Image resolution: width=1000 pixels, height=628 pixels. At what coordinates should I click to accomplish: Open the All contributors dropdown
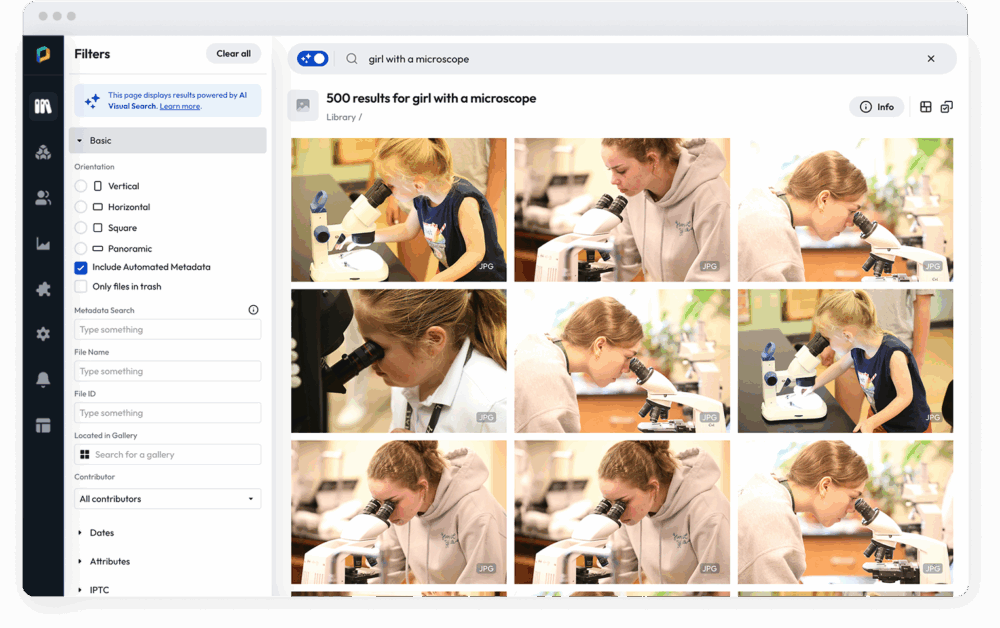coord(168,499)
